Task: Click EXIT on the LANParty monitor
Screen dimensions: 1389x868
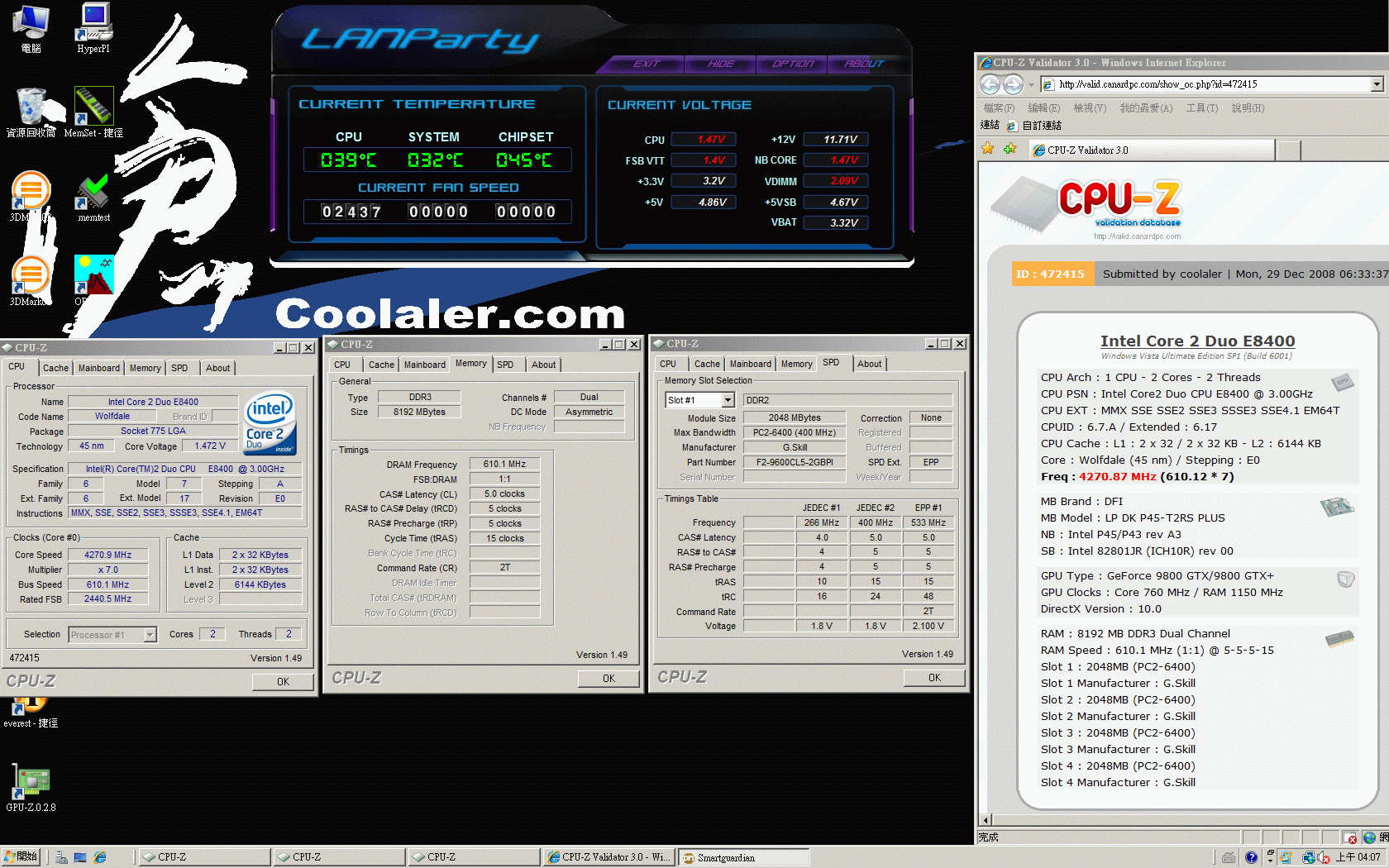Action: point(646,64)
